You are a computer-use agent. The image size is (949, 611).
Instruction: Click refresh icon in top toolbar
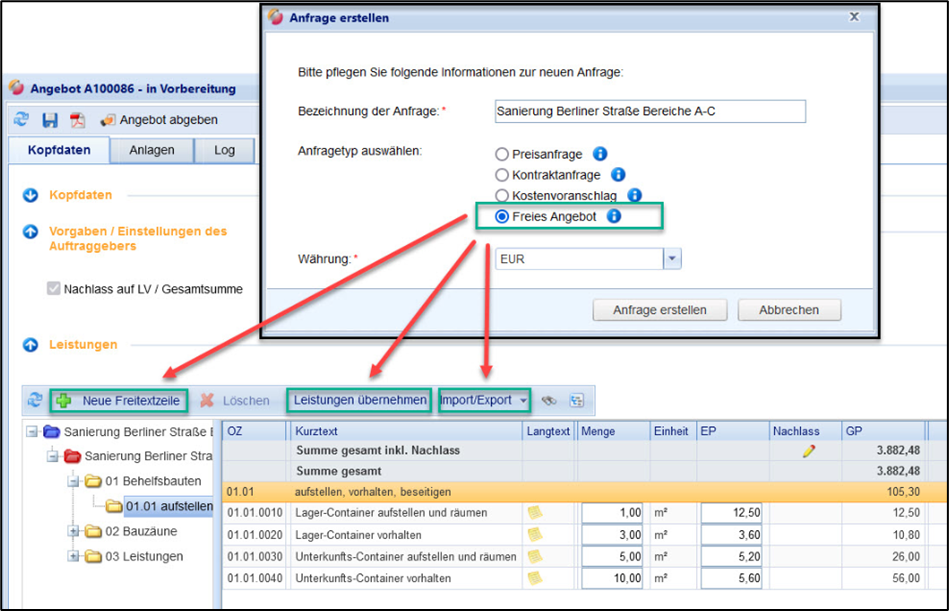coord(21,120)
